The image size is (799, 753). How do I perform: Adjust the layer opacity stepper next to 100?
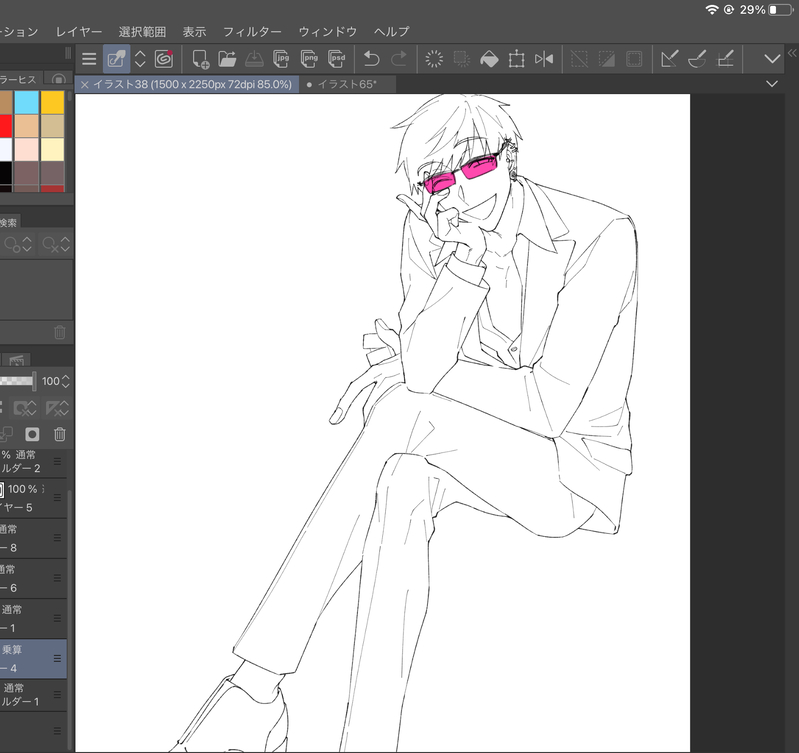(66, 381)
